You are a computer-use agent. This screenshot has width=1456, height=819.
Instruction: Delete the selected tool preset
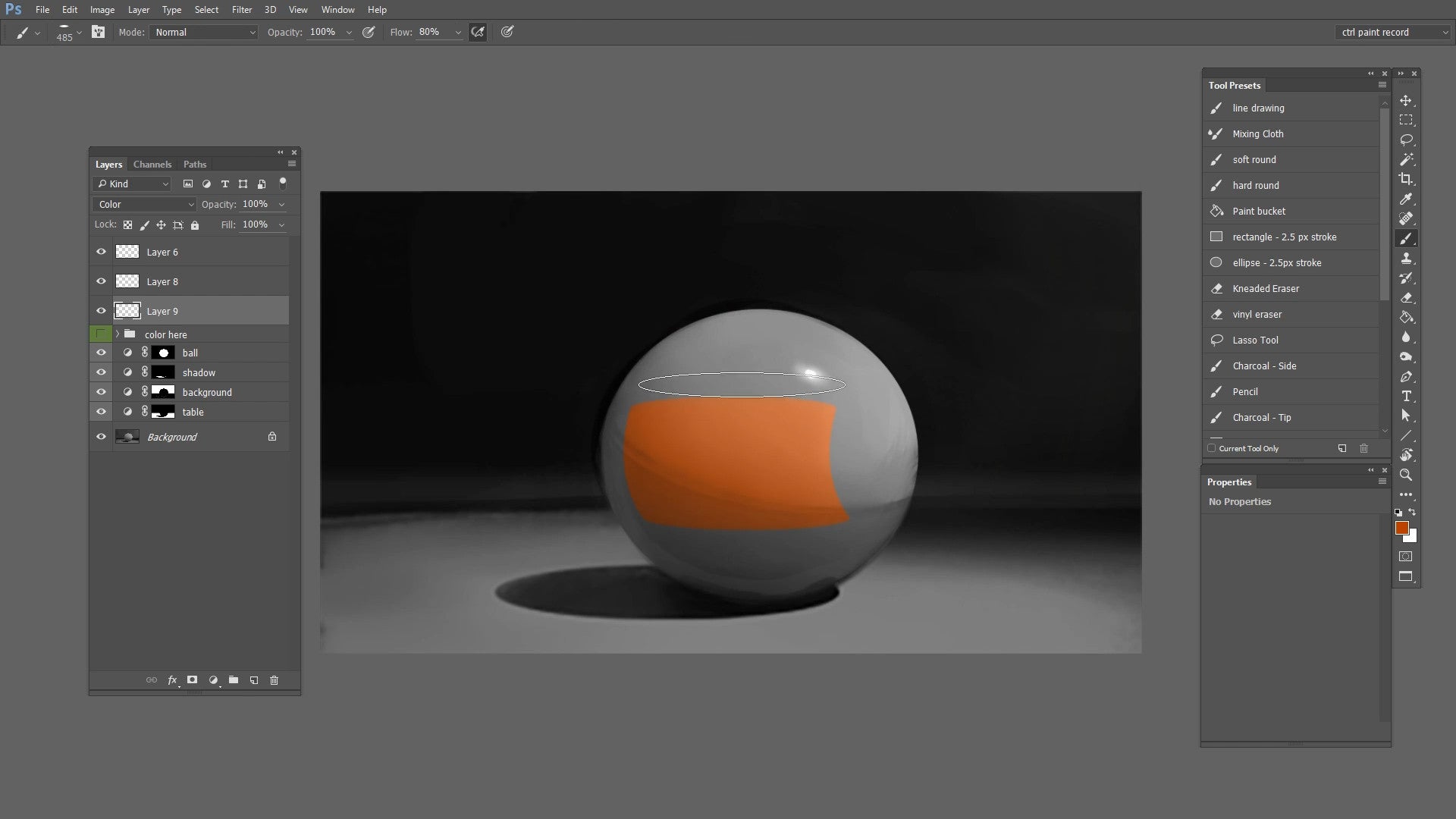pyautogui.click(x=1363, y=448)
